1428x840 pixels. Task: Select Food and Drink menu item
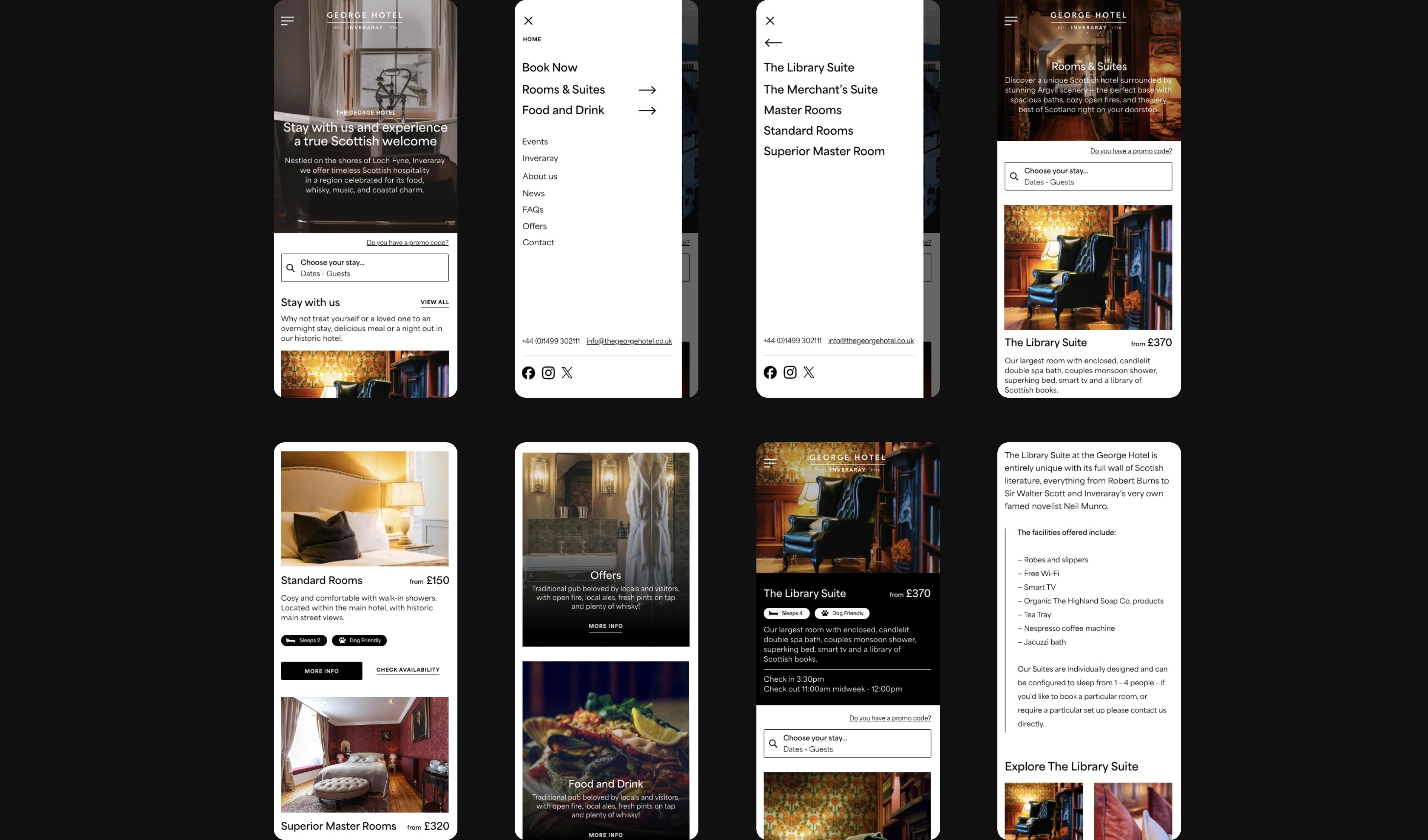point(563,110)
